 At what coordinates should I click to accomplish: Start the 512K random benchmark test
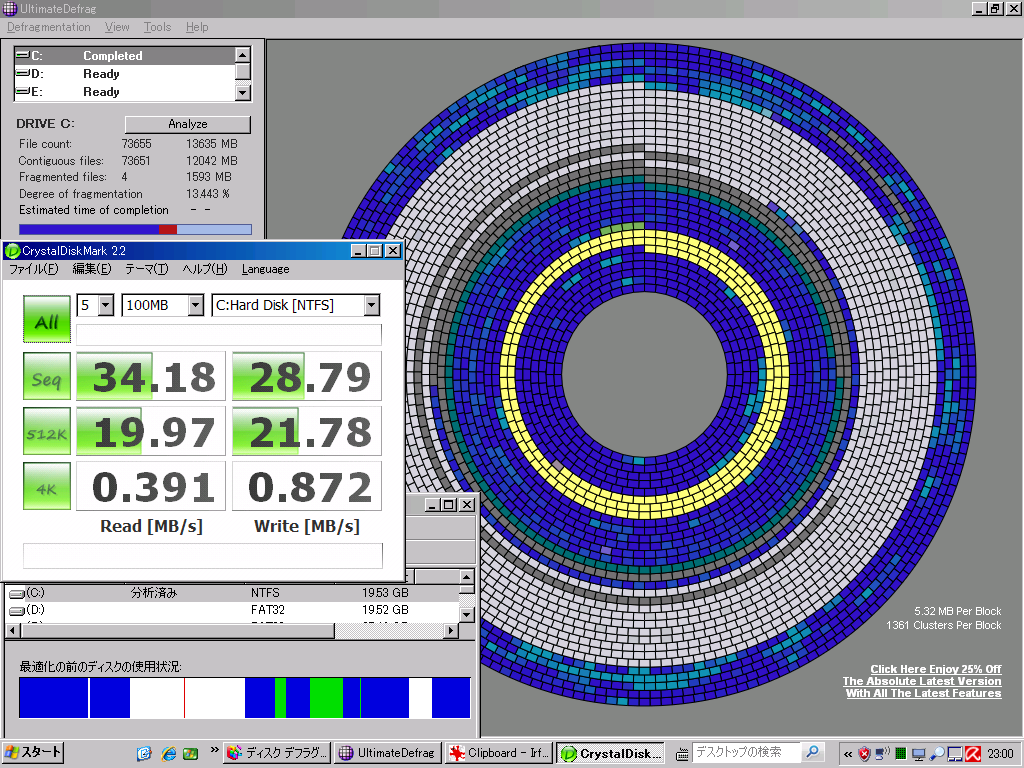[47, 432]
